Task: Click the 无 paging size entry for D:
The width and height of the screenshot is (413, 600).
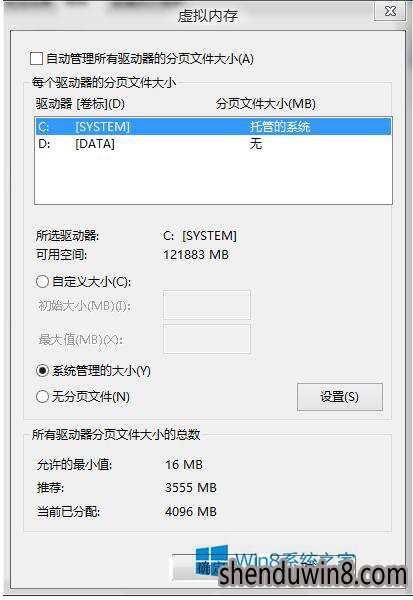Action: click(256, 144)
